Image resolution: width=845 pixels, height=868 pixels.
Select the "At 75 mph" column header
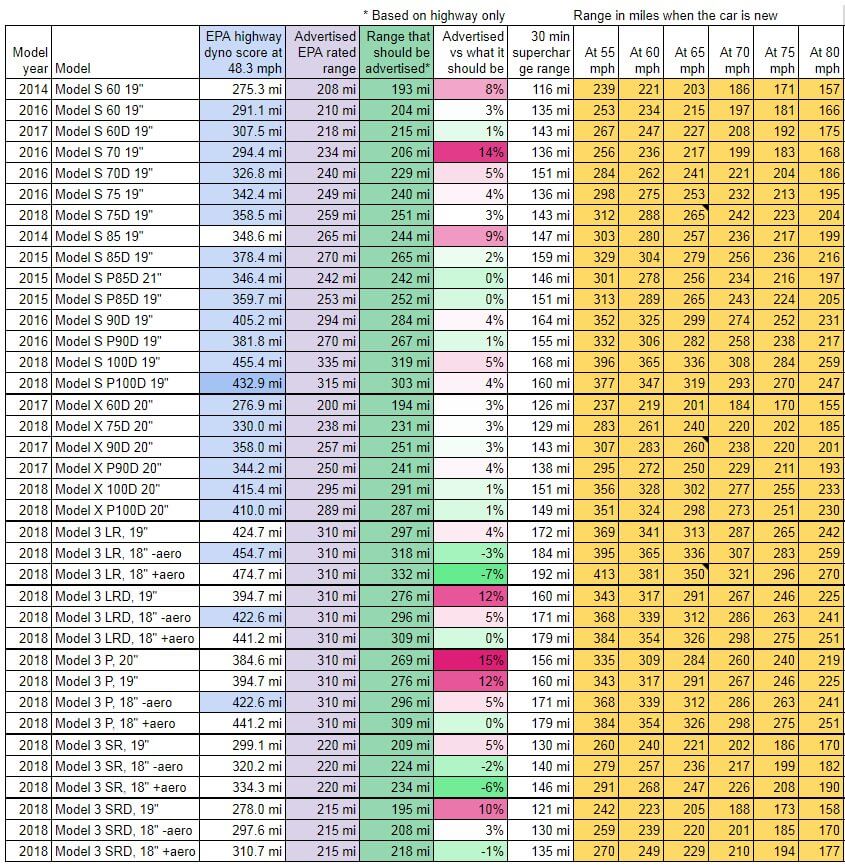pos(776,52)
